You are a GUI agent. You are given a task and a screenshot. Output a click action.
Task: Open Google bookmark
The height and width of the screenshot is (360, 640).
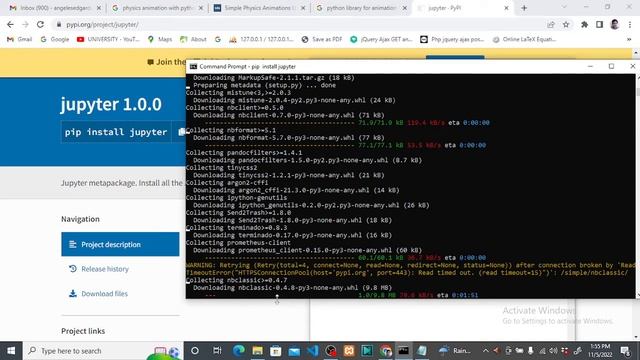tap(55, 39)
